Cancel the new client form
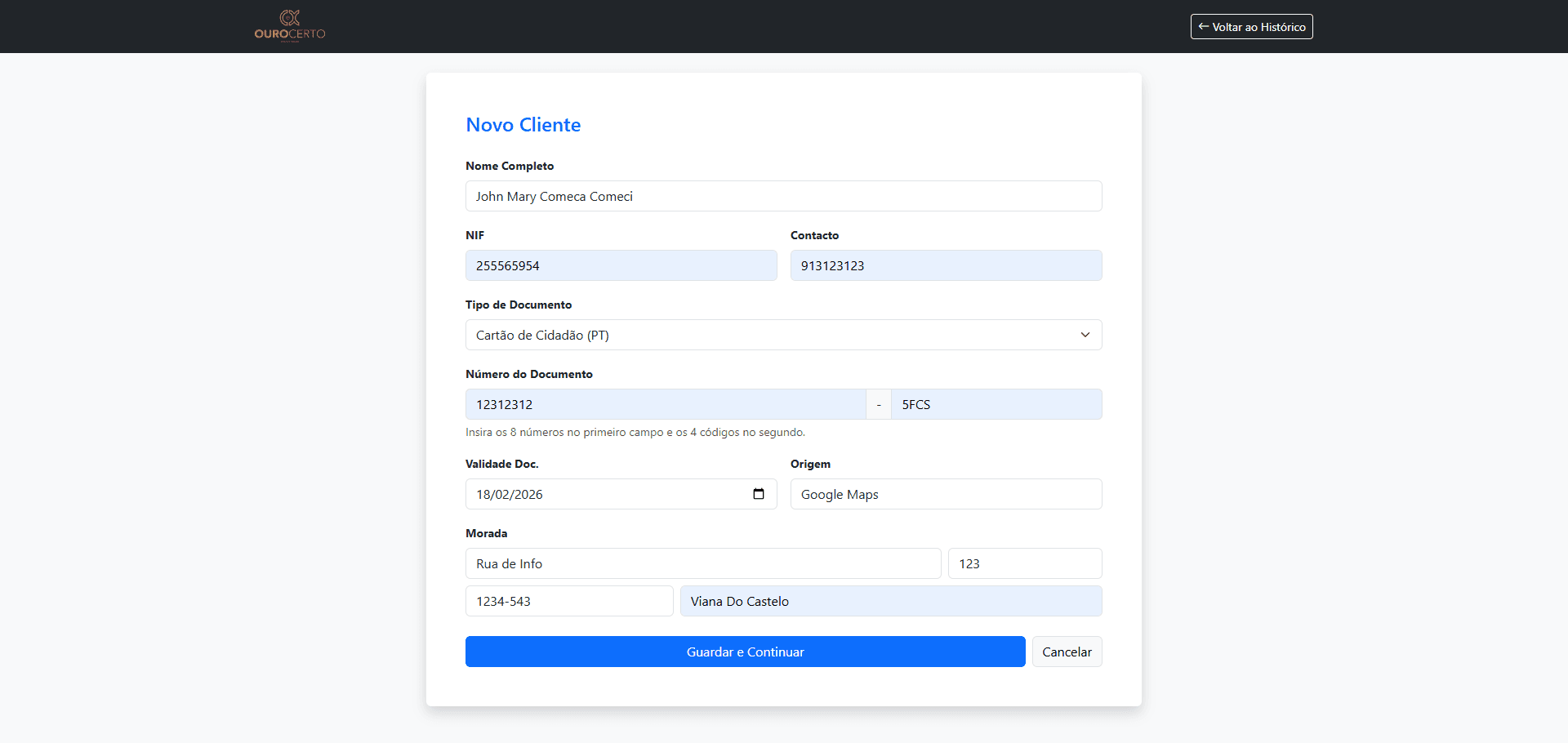Viewport: 1568px width, 743px height. click(x=1066, y=652)
